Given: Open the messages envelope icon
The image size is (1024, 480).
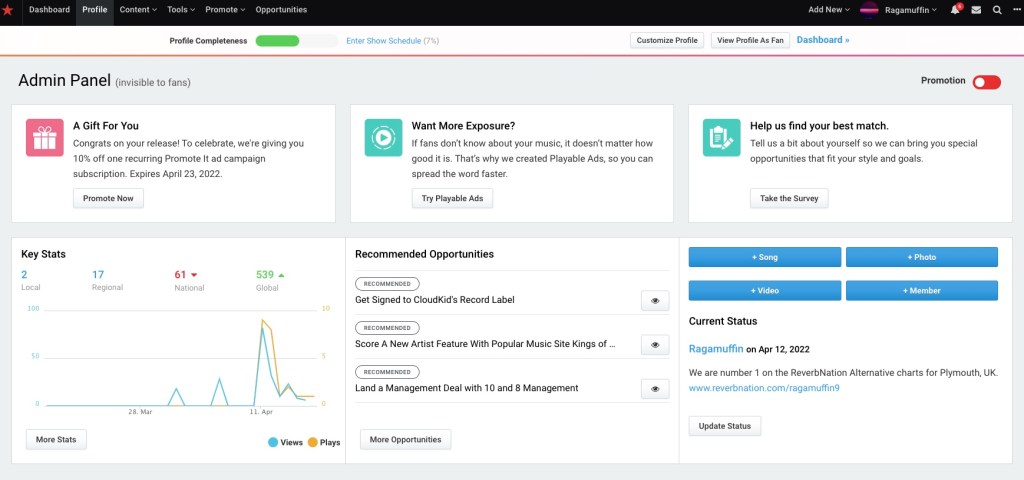Looking at the screenshot, I should pos(976,10).
